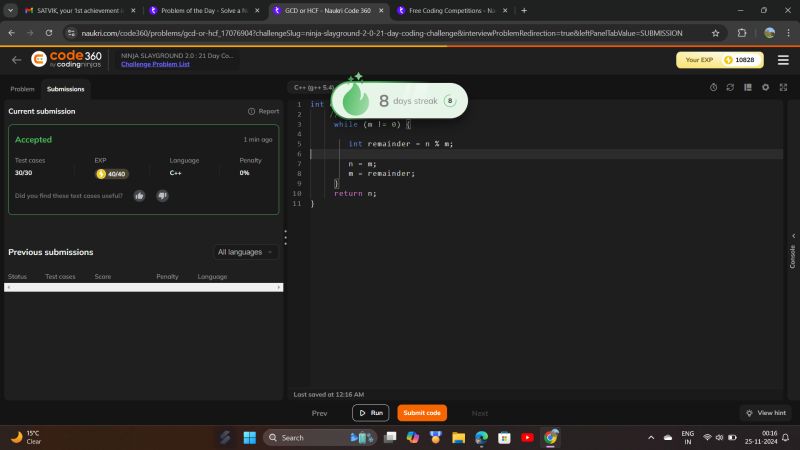Open Microsoft Store from taskbar
800x450 pixels.
click(x=504, y=437)
